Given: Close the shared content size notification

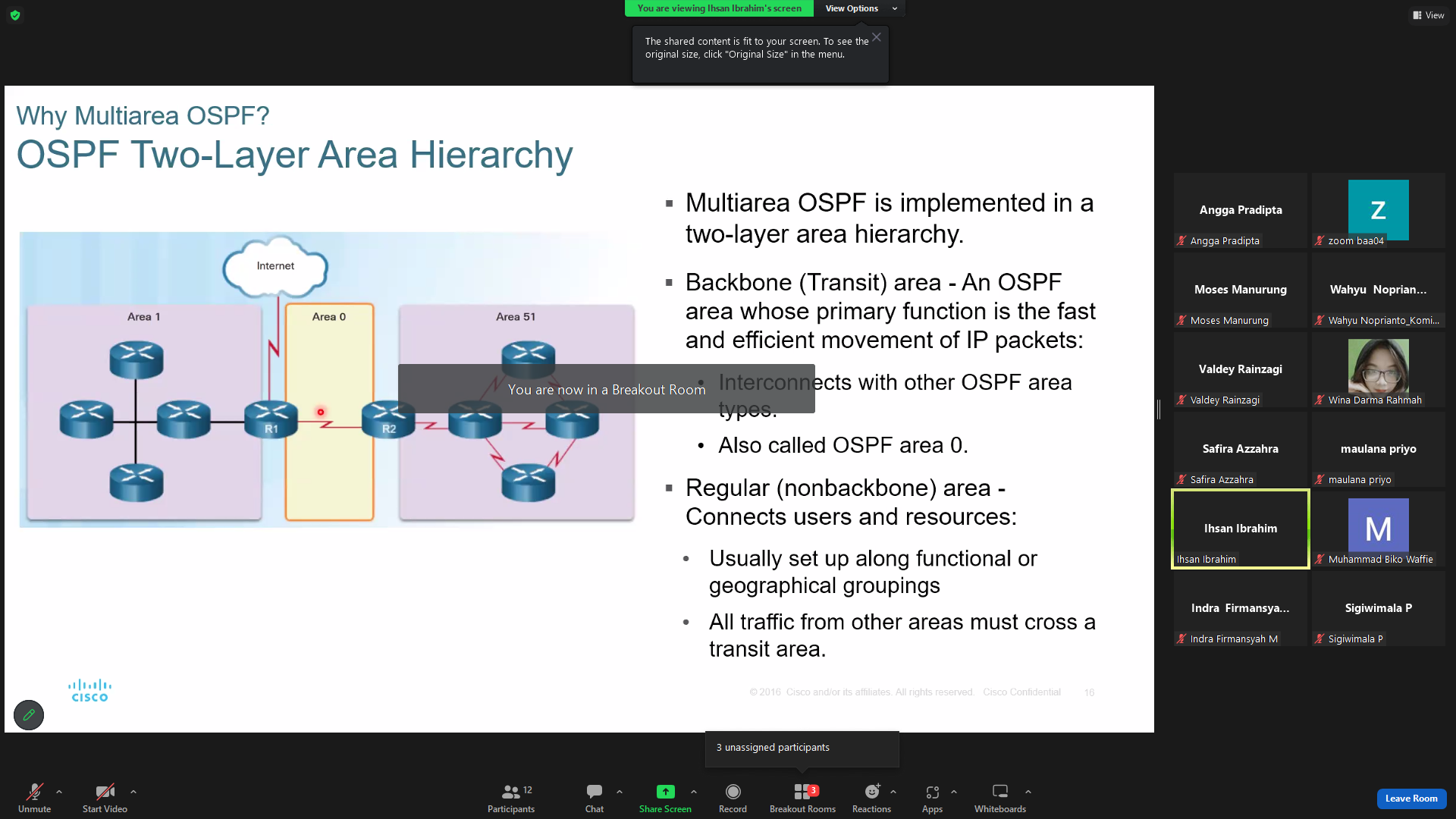Looking at the screenshot, I should coord(877,37).
